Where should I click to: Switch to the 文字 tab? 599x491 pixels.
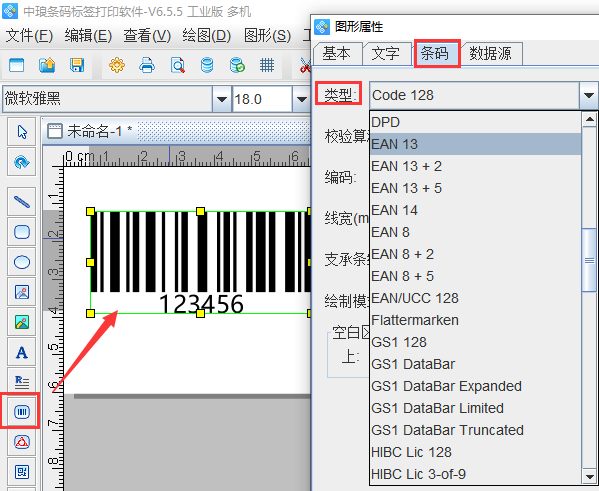[x=386, y=53]
